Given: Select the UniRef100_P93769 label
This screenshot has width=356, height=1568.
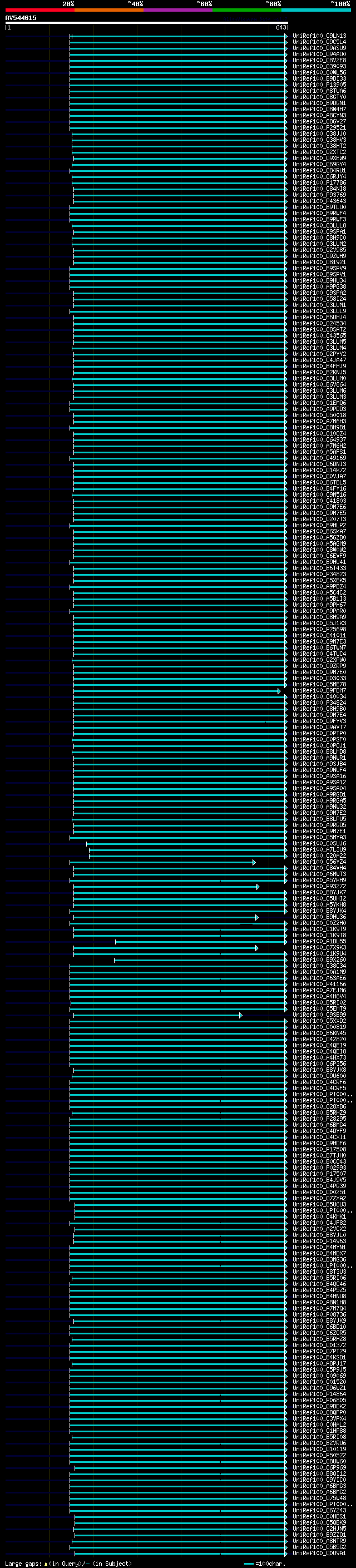Looking at the screenshot, I should [319, 195].
